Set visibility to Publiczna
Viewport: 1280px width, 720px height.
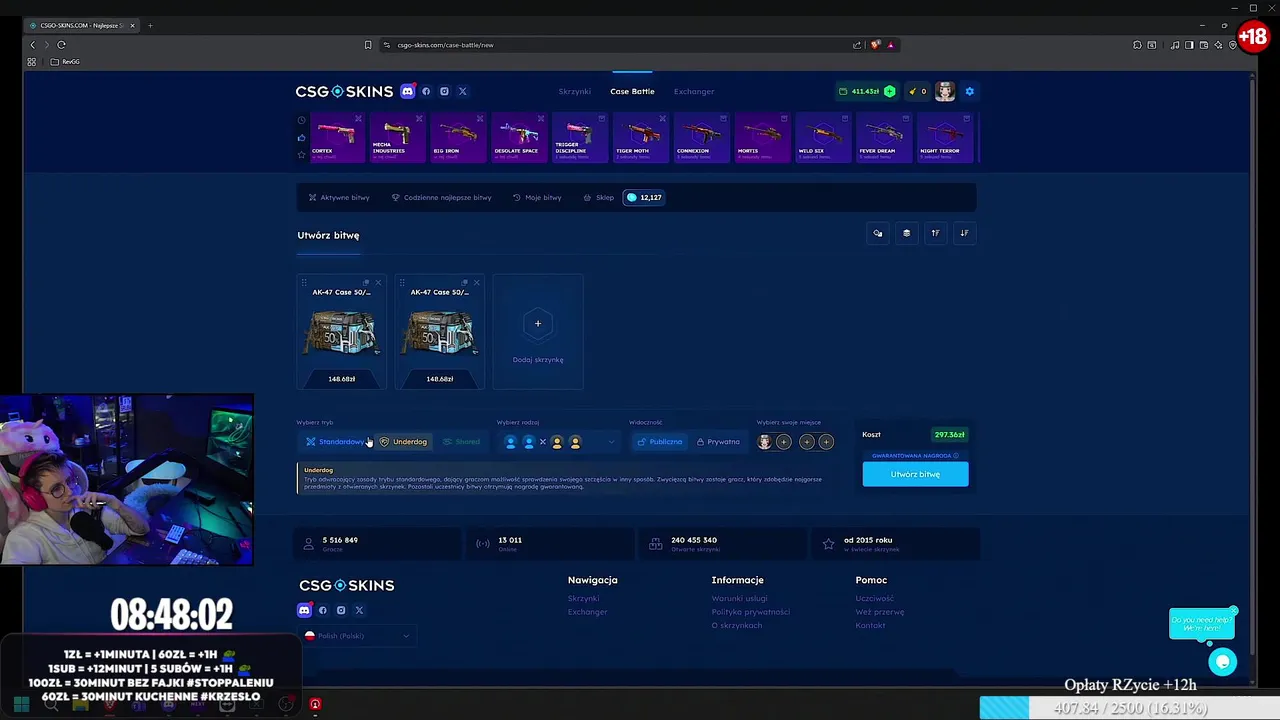point(659,441)
